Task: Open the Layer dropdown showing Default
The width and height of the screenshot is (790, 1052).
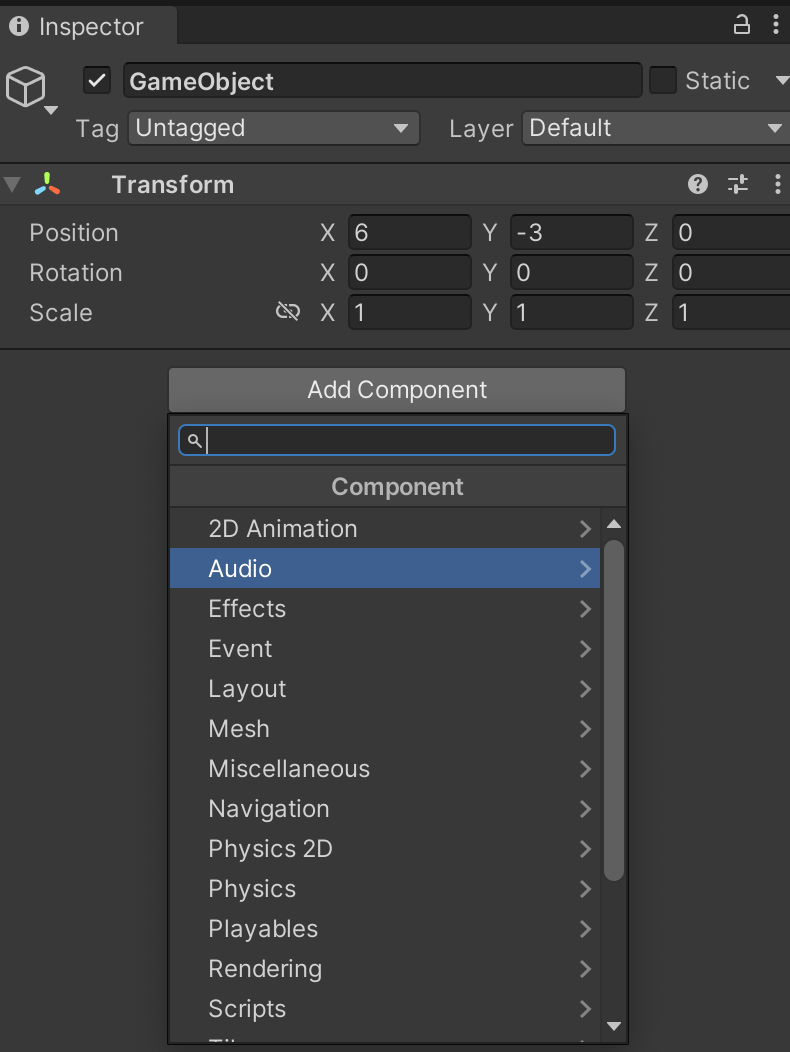Action: click(655, 128)
